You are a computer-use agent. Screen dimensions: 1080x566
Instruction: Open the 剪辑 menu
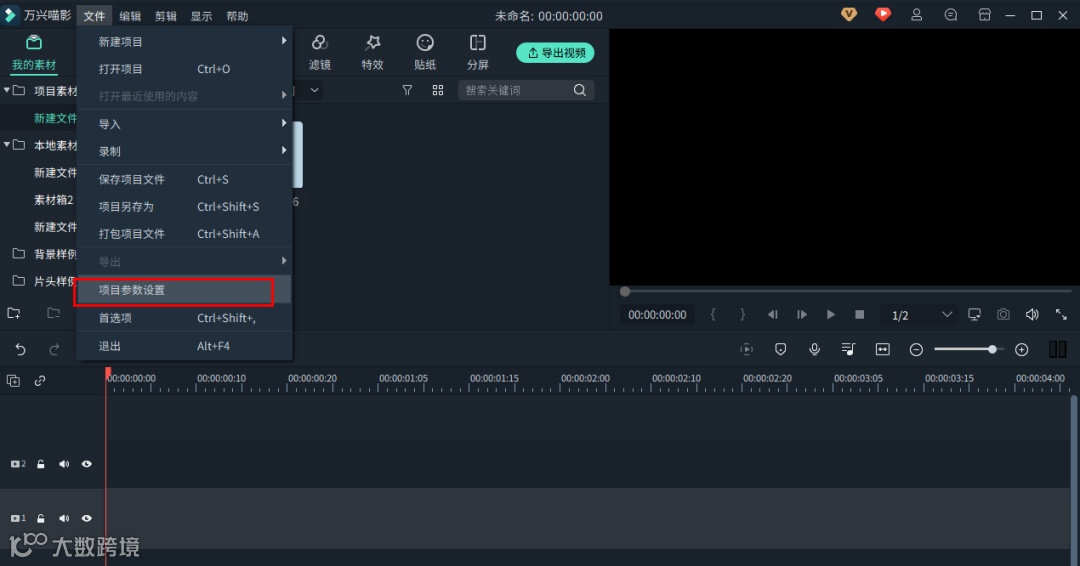click(x=166, y=16)
